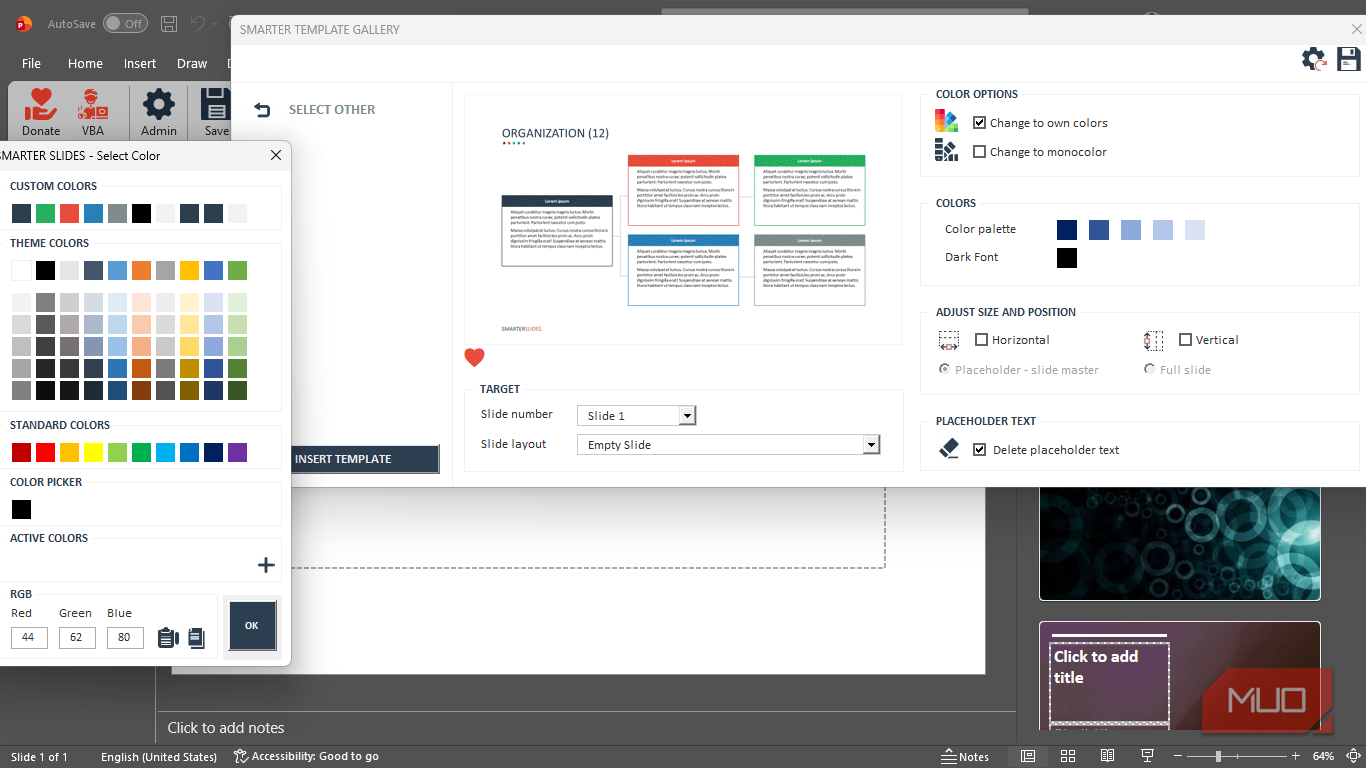This screenshot has height=768, width=1366.
Task: Enable Change to monocolor checkbox
Action: [x=980, y=152]
